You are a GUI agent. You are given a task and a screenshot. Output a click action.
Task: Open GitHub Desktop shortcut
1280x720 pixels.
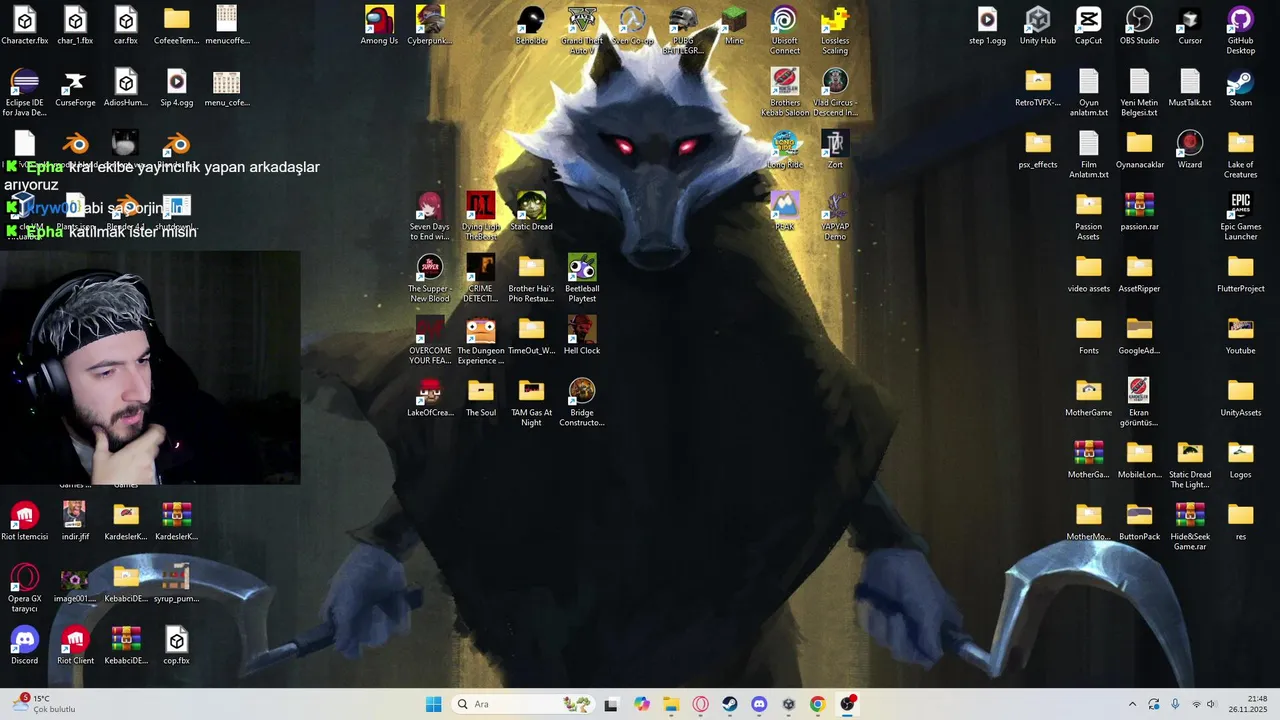click(x=1240, y=30)
